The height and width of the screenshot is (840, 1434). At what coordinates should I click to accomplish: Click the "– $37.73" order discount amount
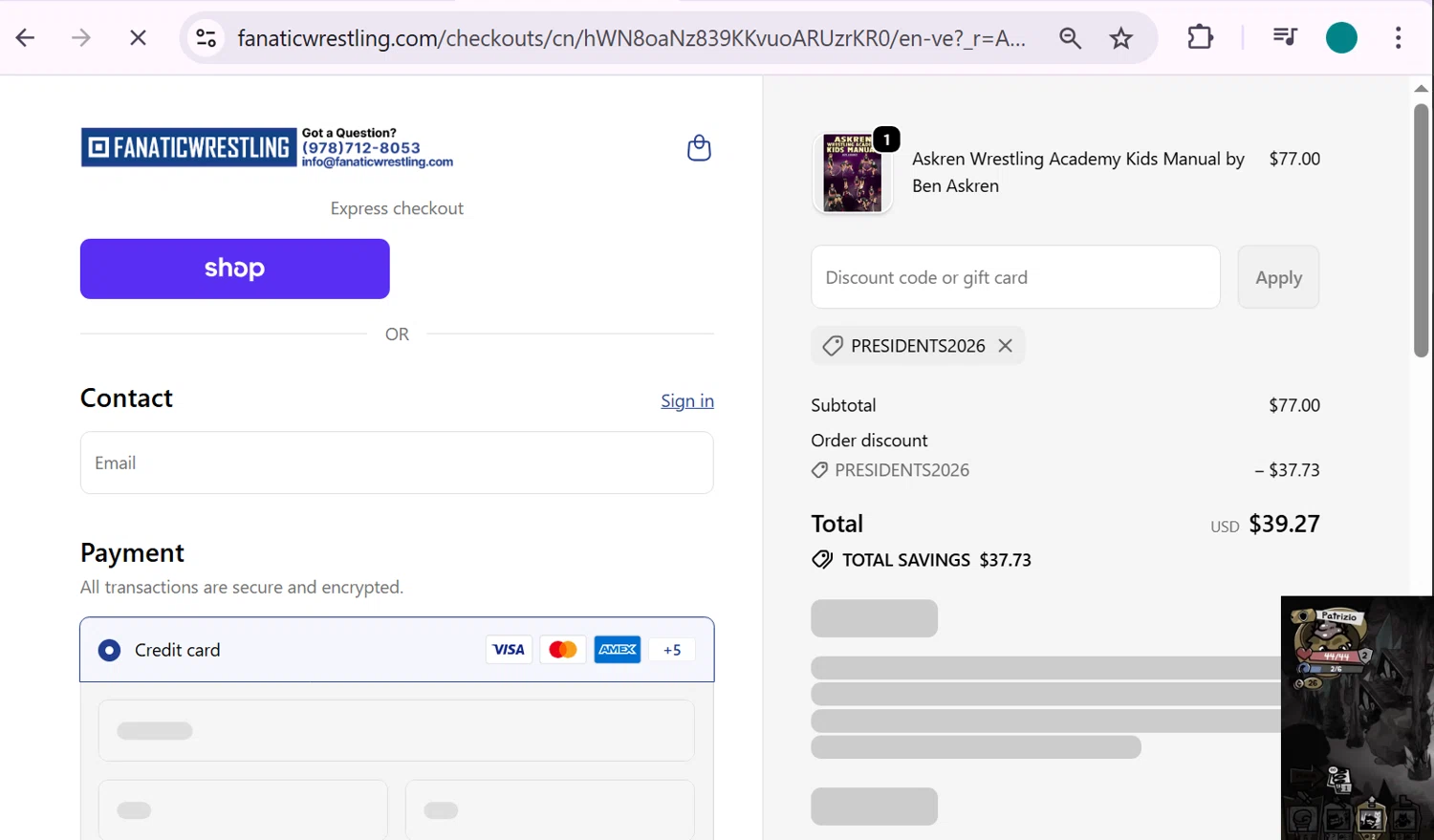1287,470
